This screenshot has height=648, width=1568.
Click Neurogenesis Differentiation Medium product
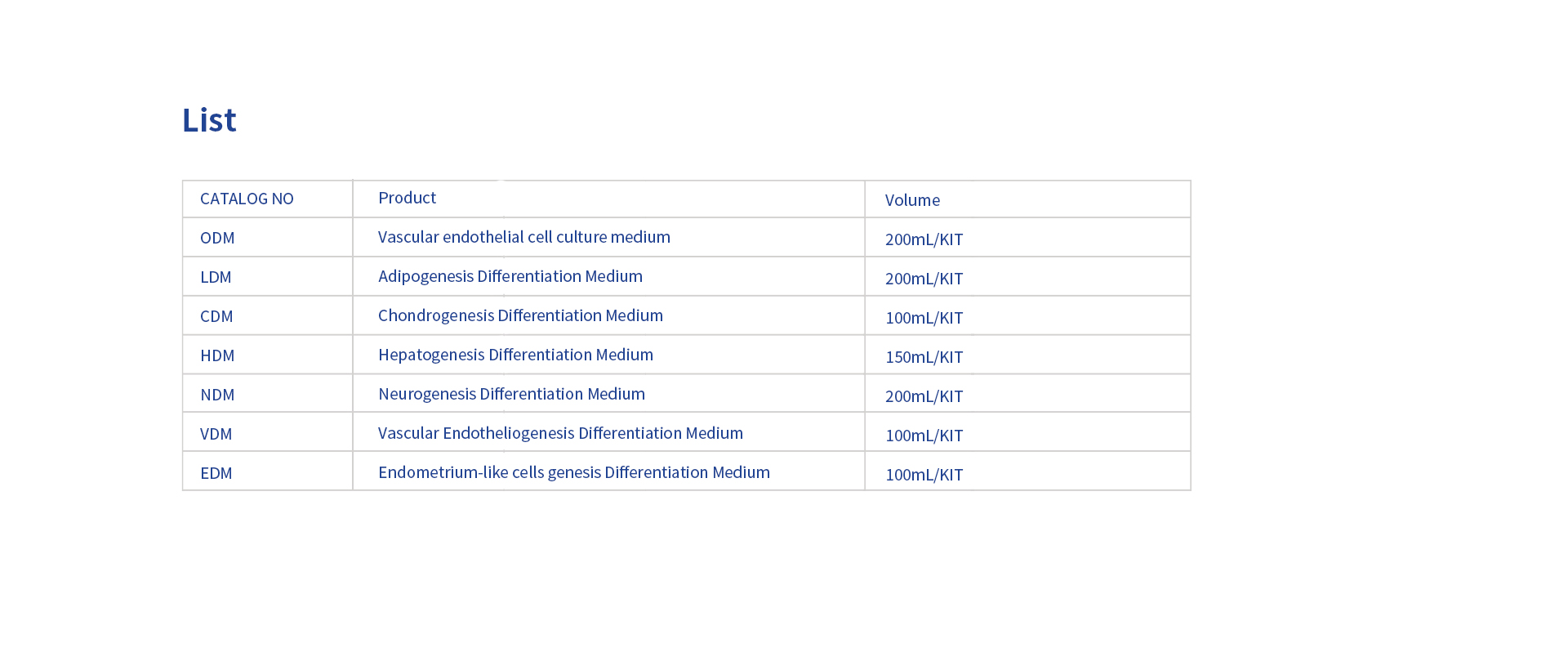pos(511,394)
